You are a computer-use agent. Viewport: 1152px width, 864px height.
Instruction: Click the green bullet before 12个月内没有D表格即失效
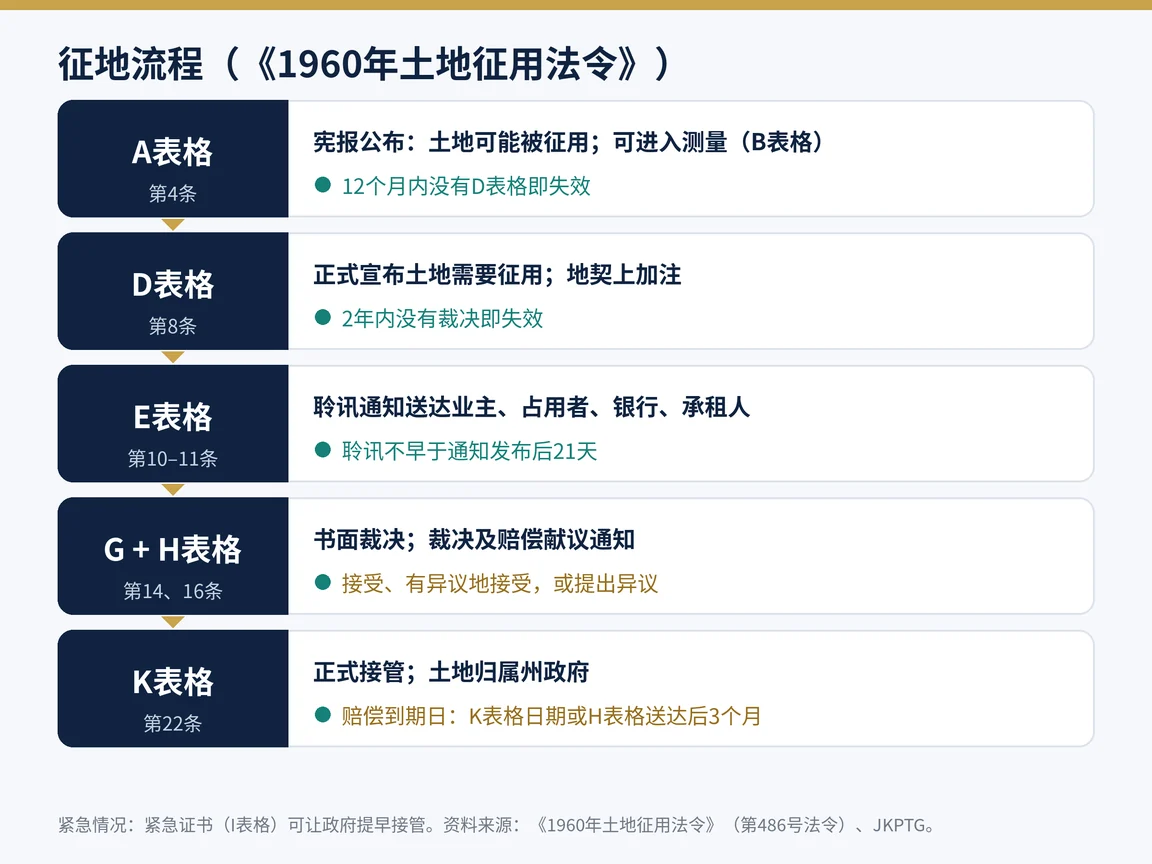(x=323, y=185)
